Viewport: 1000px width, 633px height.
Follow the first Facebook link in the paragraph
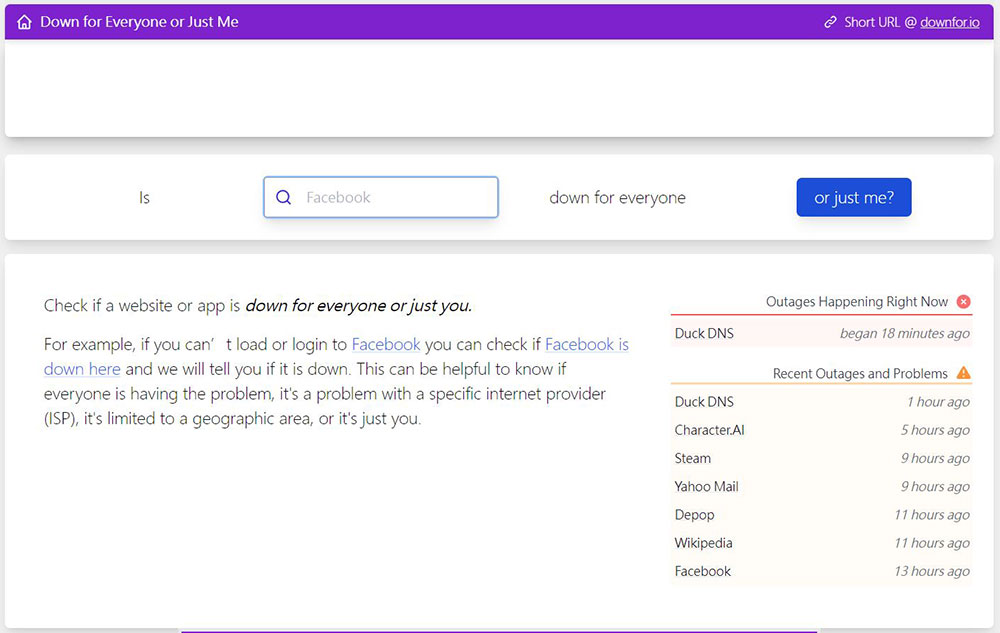[x=386, y=344]
